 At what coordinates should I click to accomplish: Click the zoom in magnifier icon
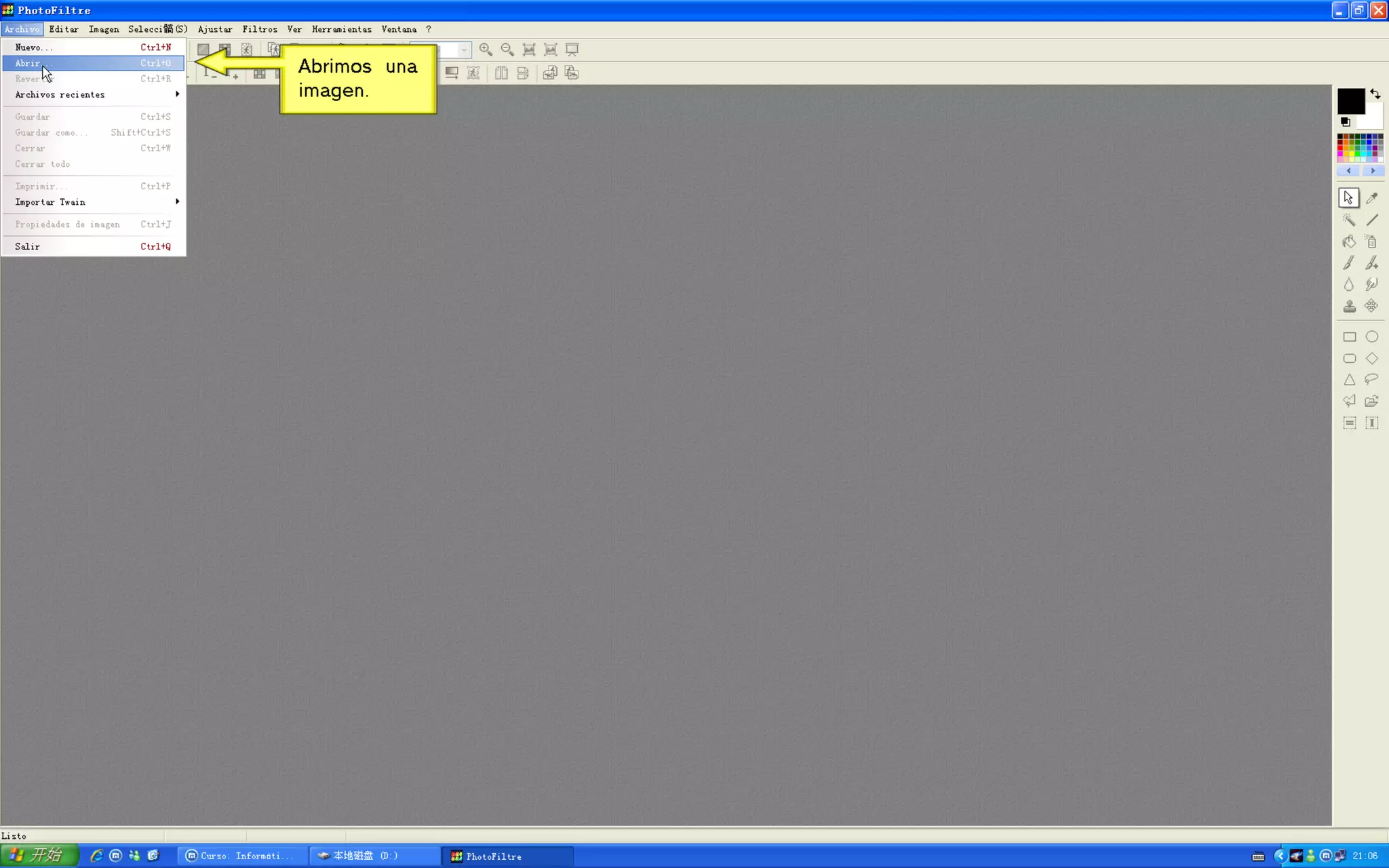[x=486, y=50]
